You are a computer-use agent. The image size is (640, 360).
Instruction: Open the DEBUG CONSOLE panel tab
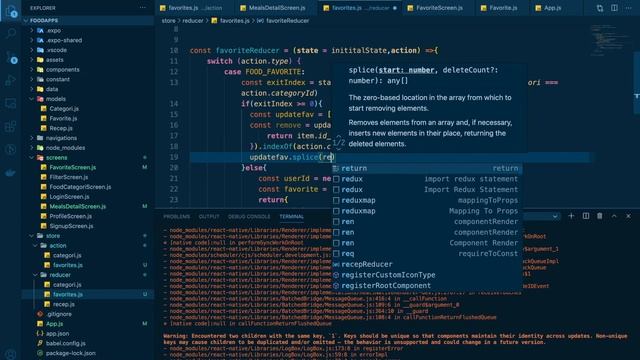click(x=249, y=217)
